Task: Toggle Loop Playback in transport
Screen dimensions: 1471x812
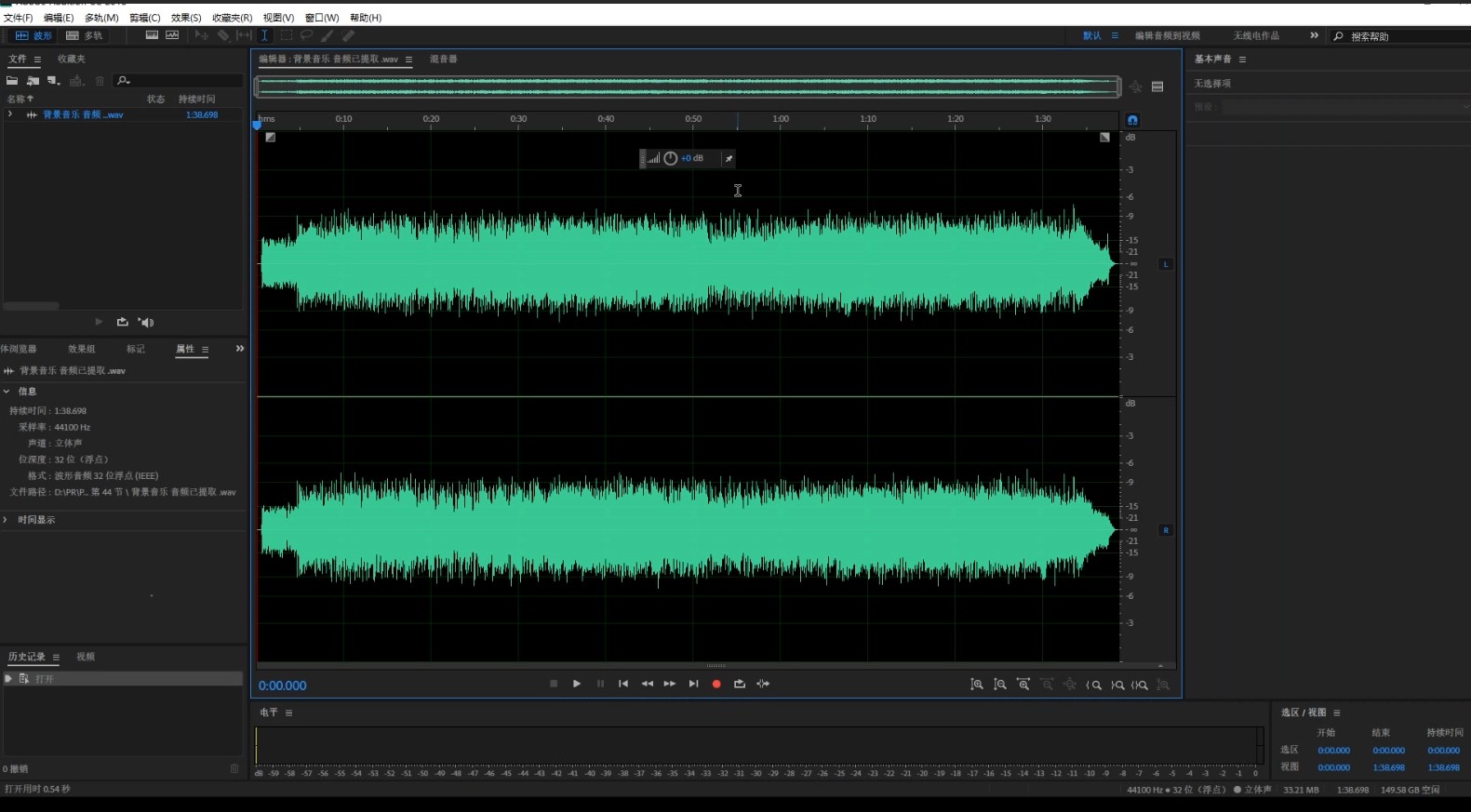Action: click(x=740, y=684)
